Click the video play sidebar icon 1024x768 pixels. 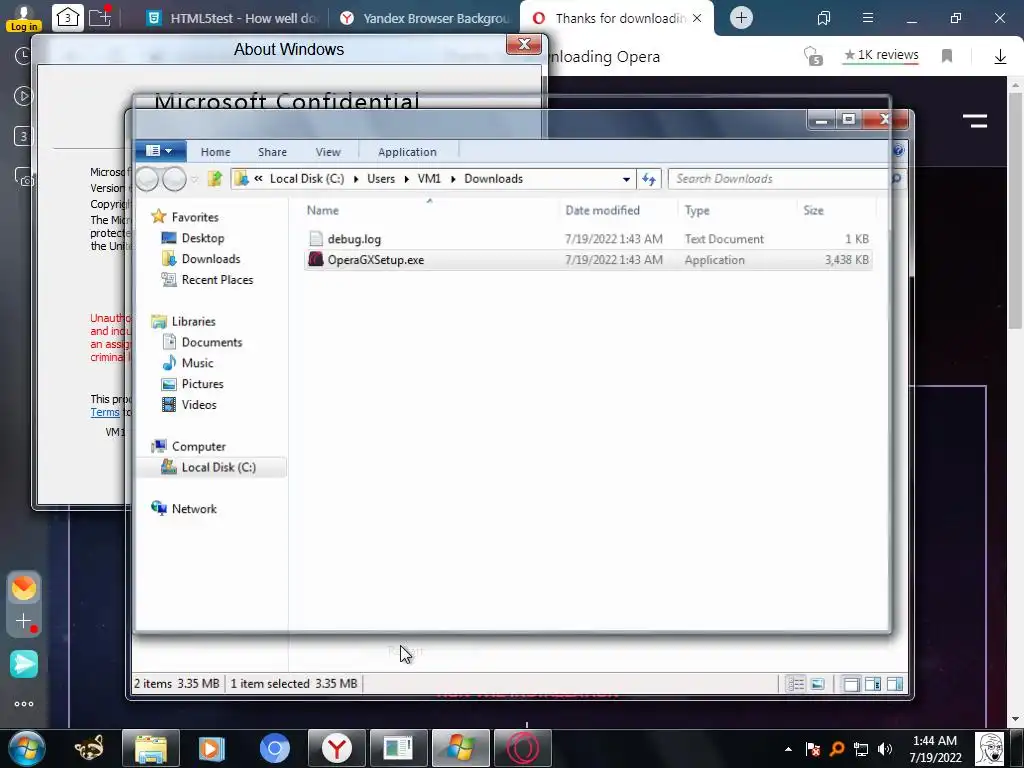[23, 97]
